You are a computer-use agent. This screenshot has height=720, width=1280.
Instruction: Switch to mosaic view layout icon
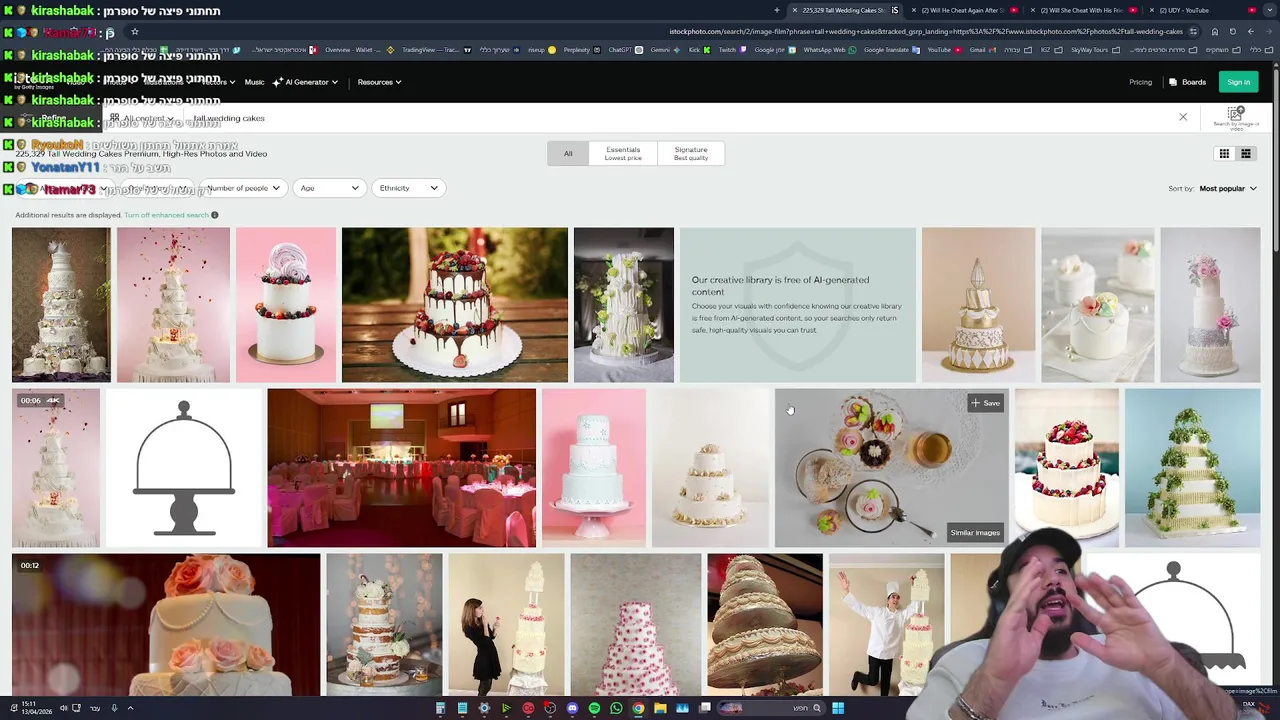(1246, 153)
